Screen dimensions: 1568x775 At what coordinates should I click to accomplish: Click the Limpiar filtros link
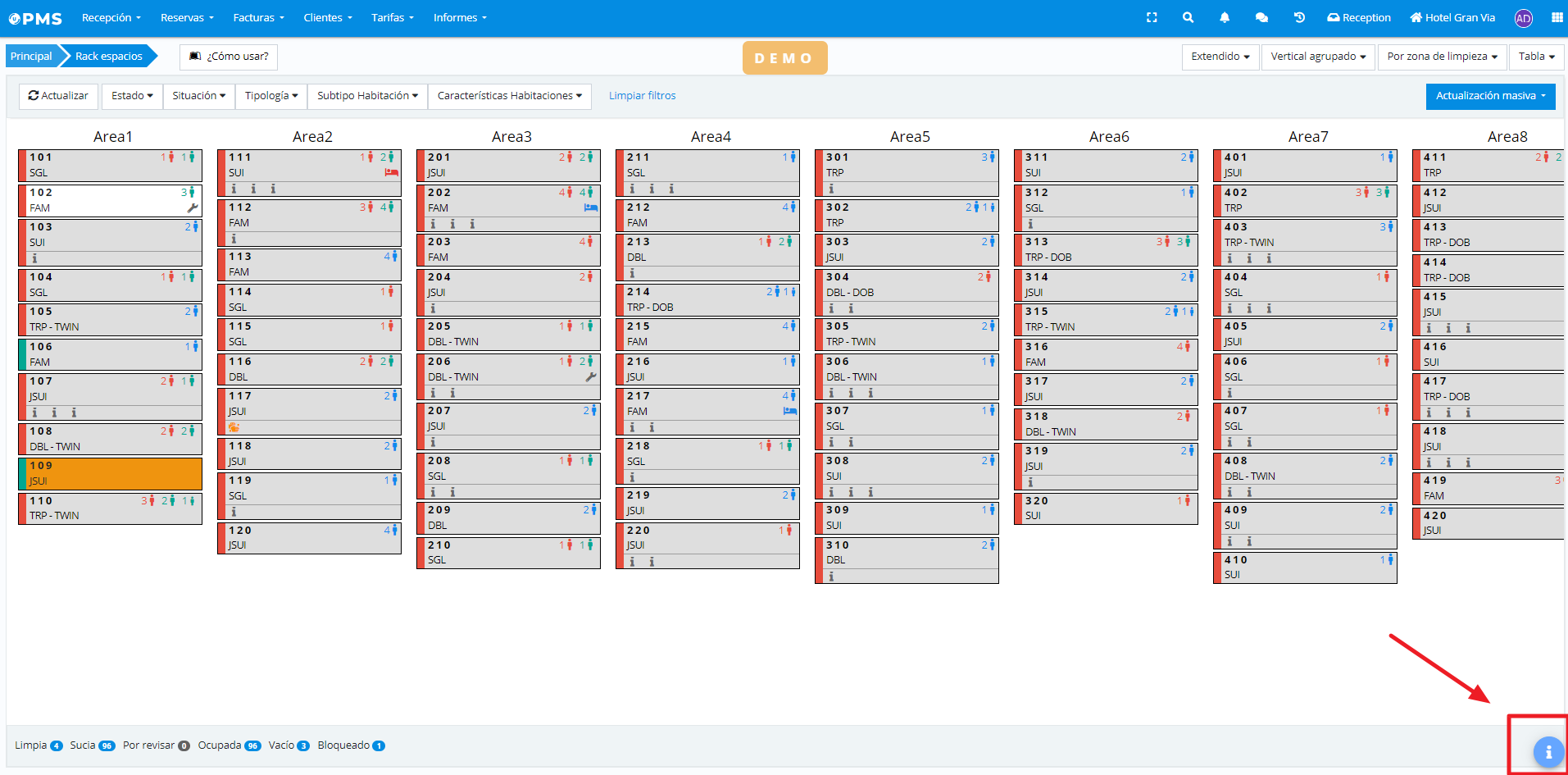point(642,96)
